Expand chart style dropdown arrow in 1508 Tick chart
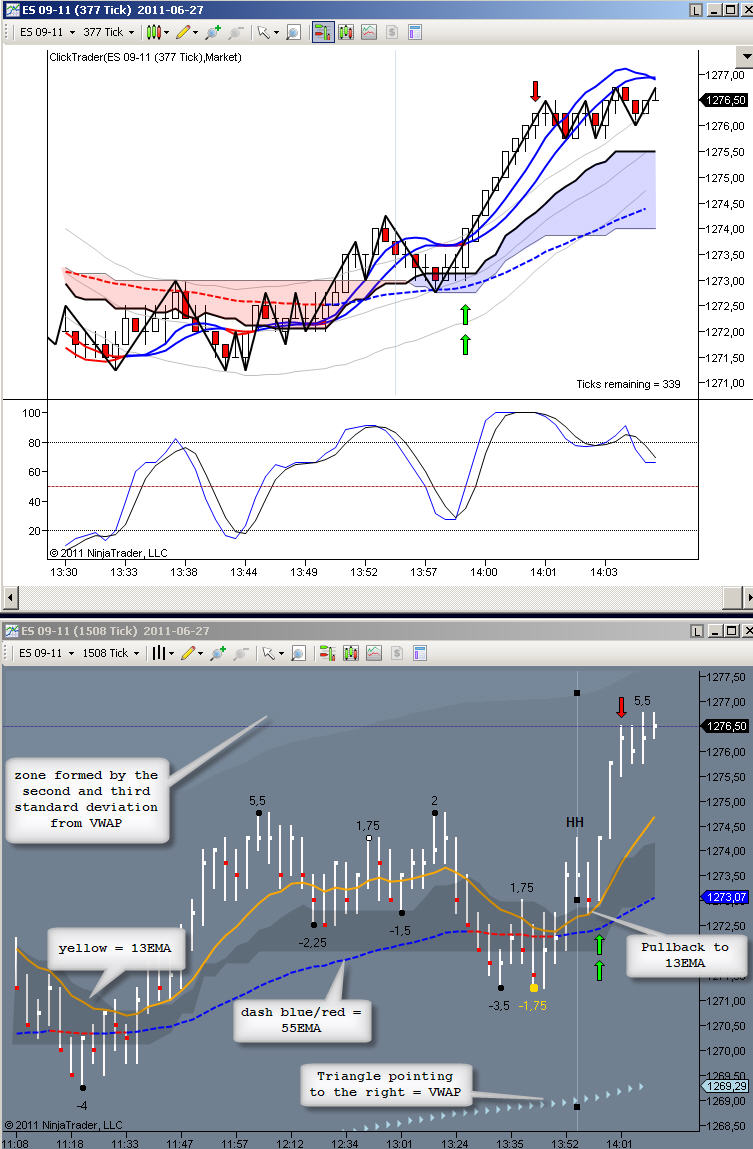The height and width of the screenshot is (1149, 753). (x=171, y=653)
